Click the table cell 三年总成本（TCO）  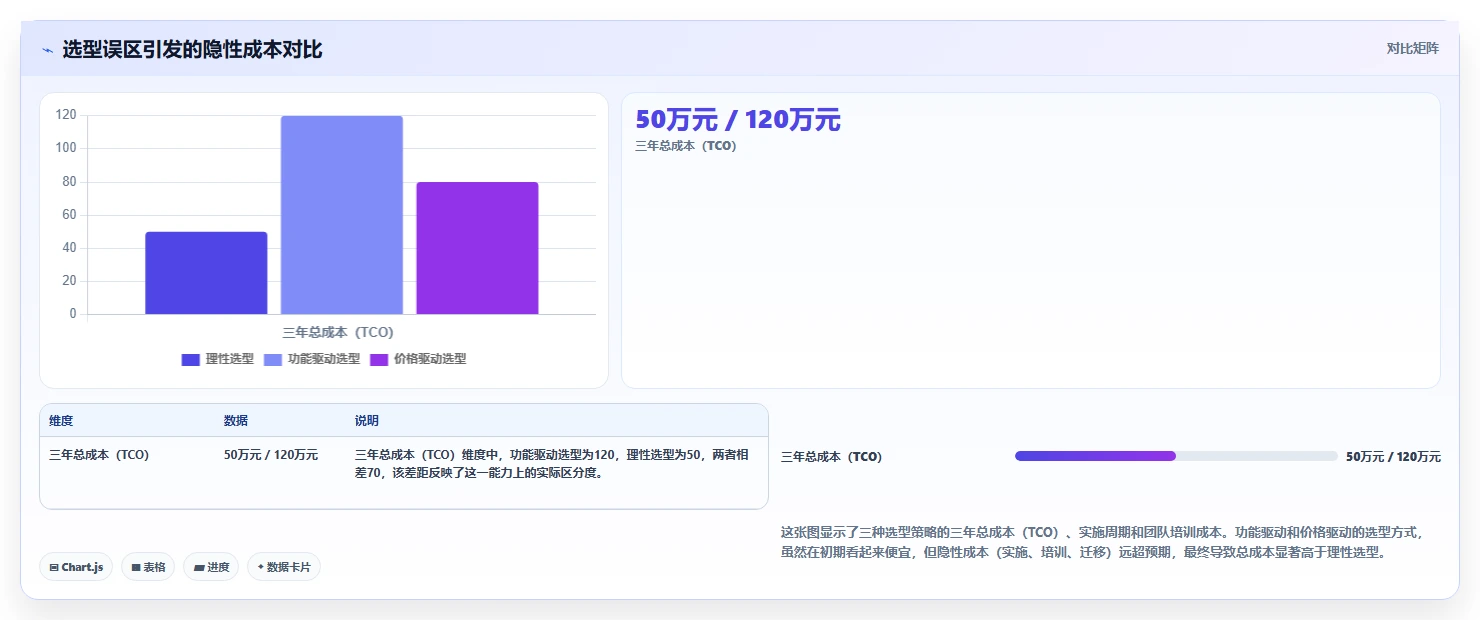point(99,455)
